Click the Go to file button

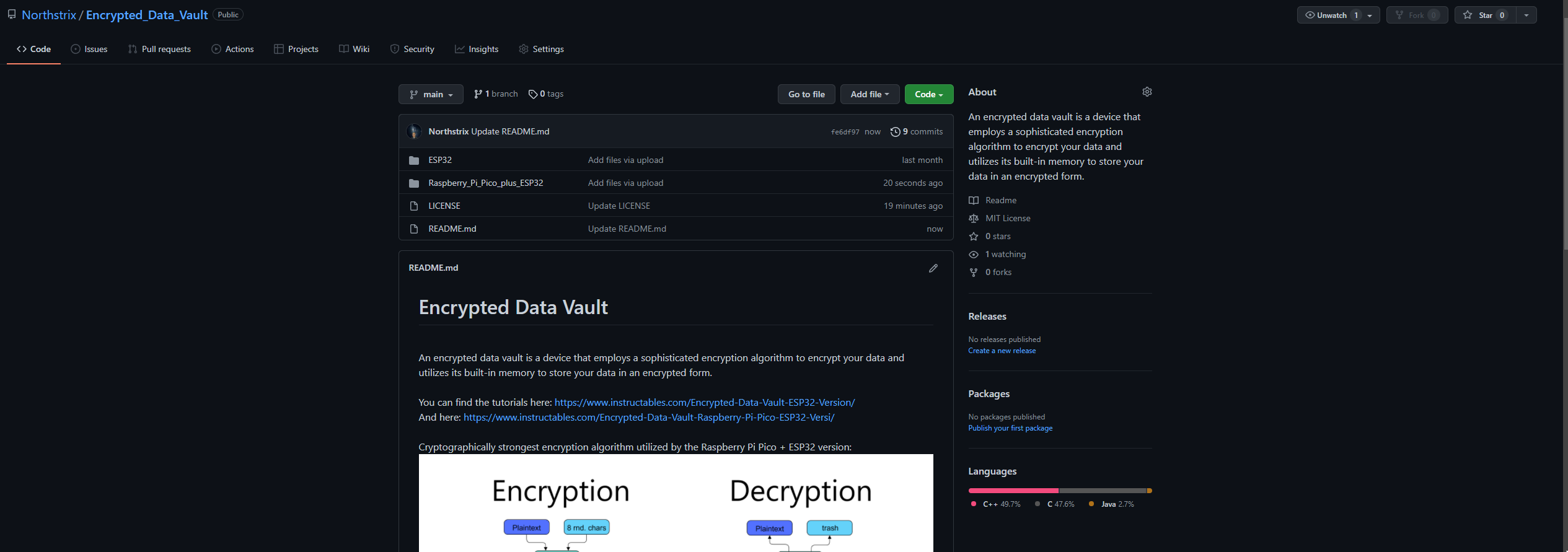coord(806,94)
